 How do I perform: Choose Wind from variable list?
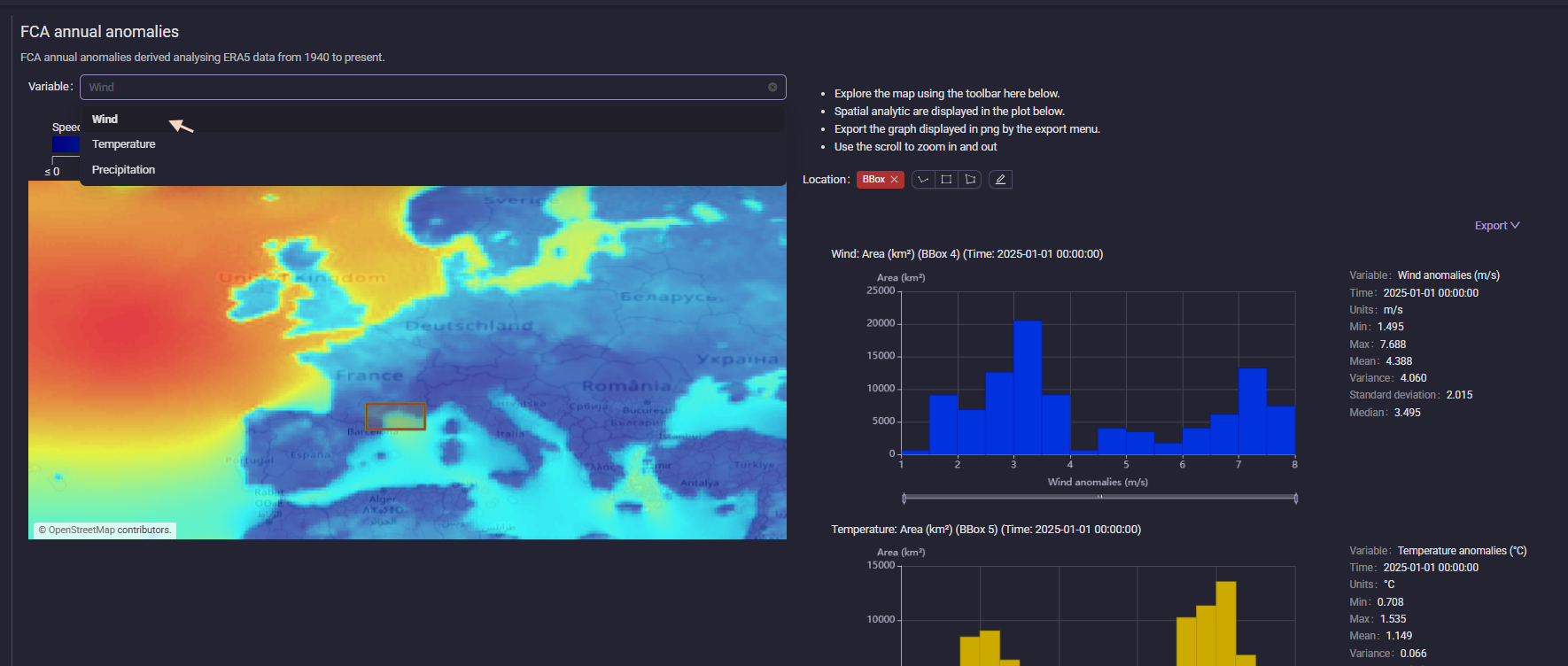click(x=105, y=120)
